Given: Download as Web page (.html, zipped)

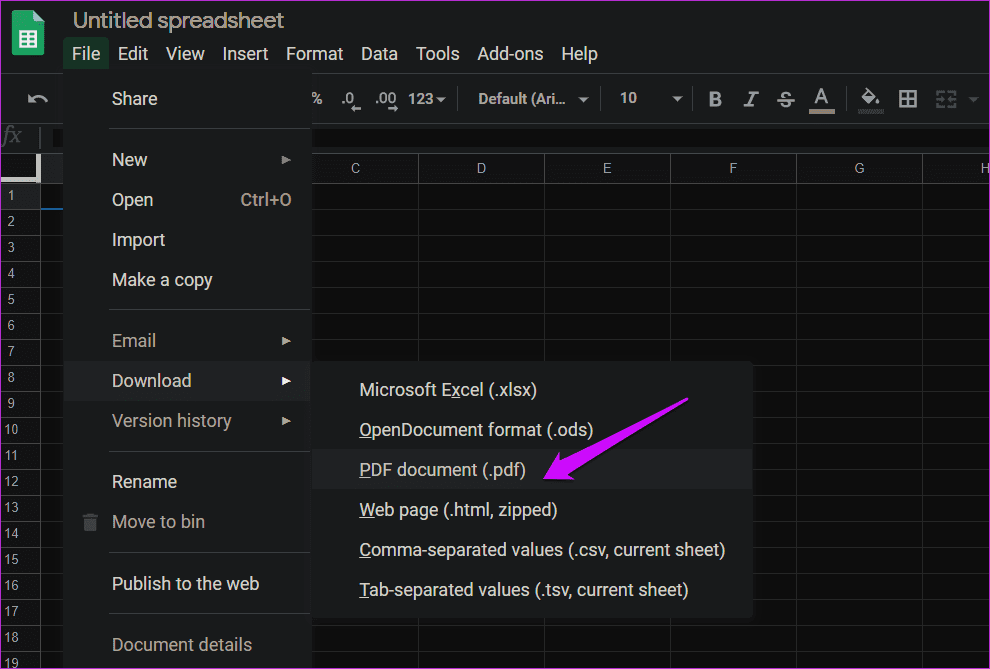Looking at the screenshot, I should pyautogui.click(x=532, y=510).
